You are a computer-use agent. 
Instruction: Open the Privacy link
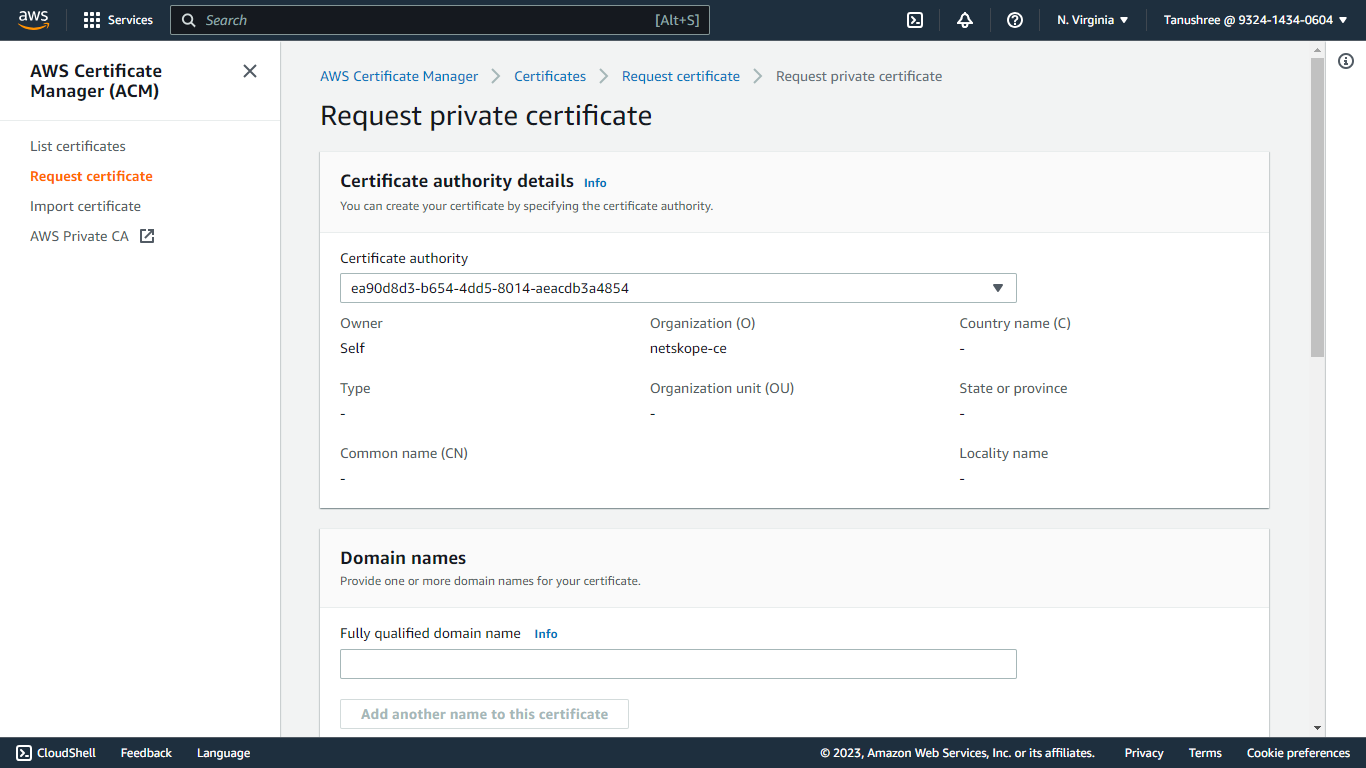pyautogui.click(x=1144, y=753)
